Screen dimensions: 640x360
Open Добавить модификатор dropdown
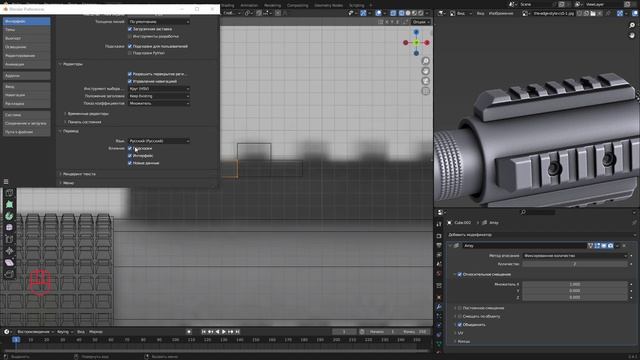click(541, 235)
